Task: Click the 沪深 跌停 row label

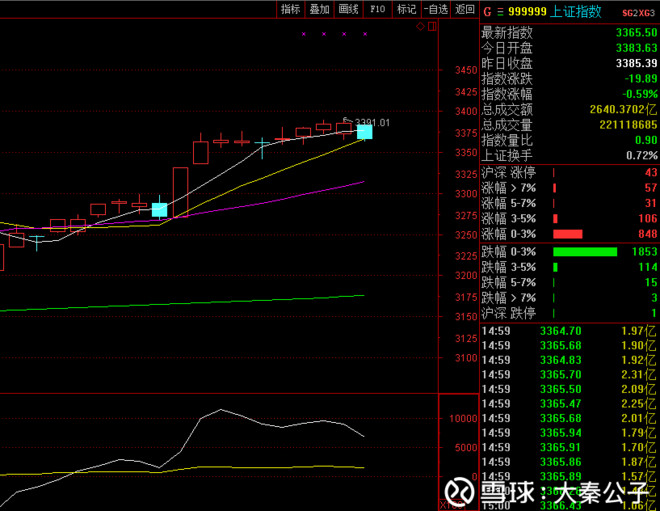Action: click(508, 313)
